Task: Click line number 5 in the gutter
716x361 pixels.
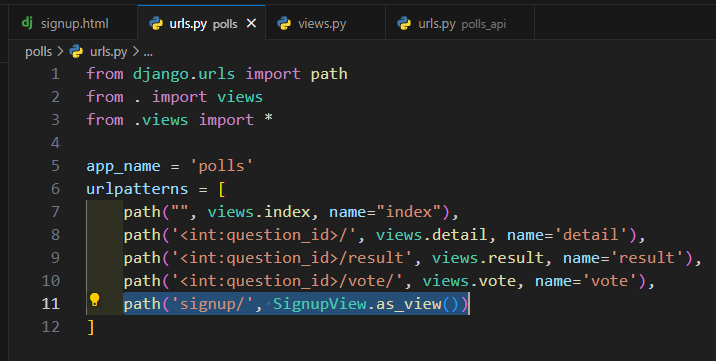Action: click(x=55, y=166)
